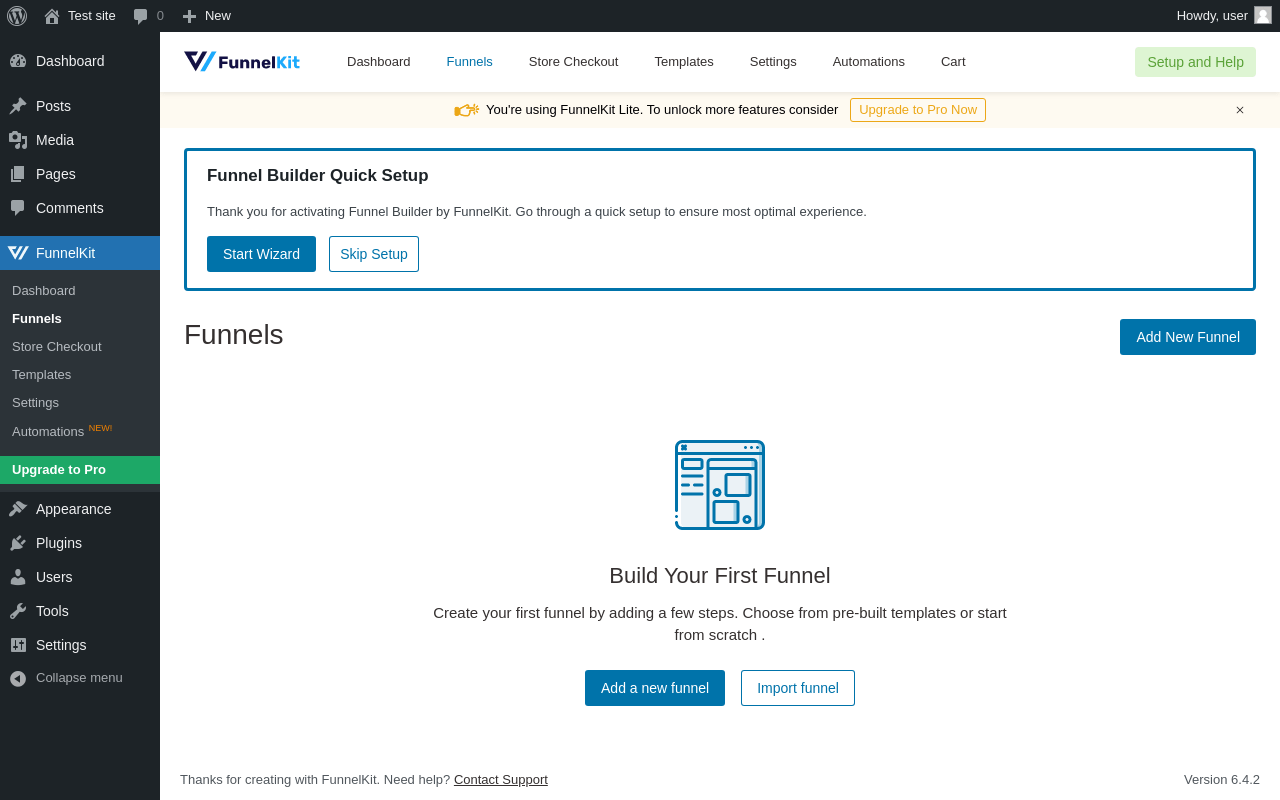Click the Version 6.4.2 footer text
Image resolution: width=1280 pixels, height=800 pixels.
pos(1222,780)
